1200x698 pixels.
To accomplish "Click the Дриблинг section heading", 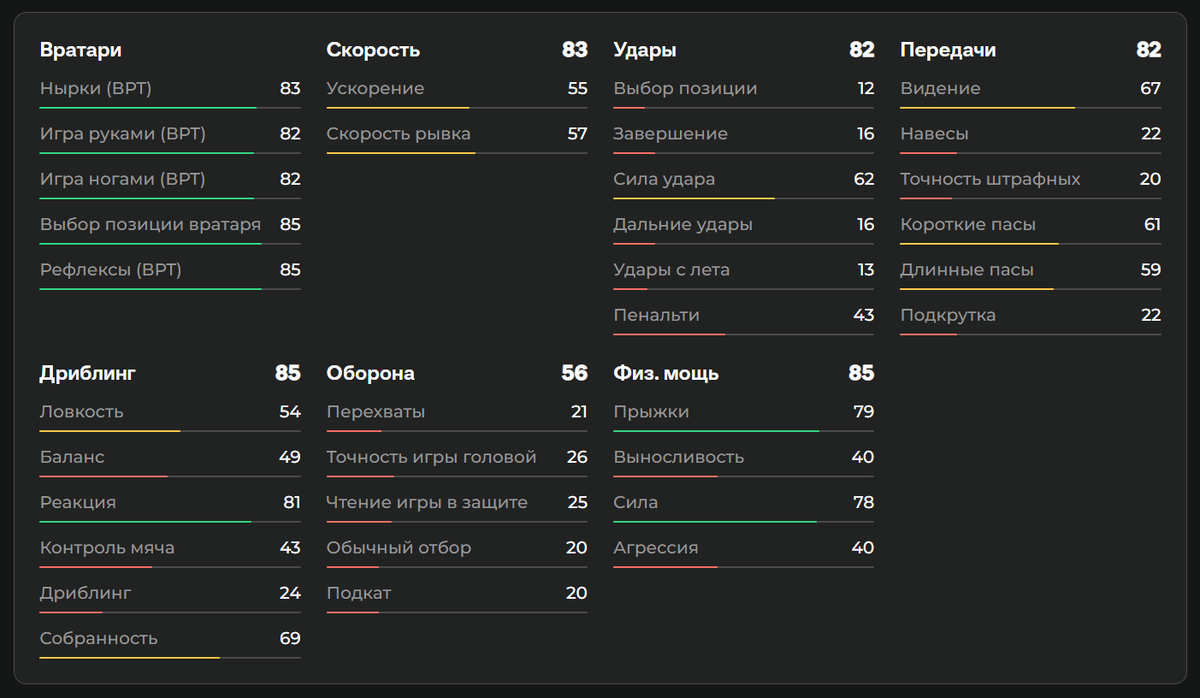I will pyautogui.click(x=88, y=373).
